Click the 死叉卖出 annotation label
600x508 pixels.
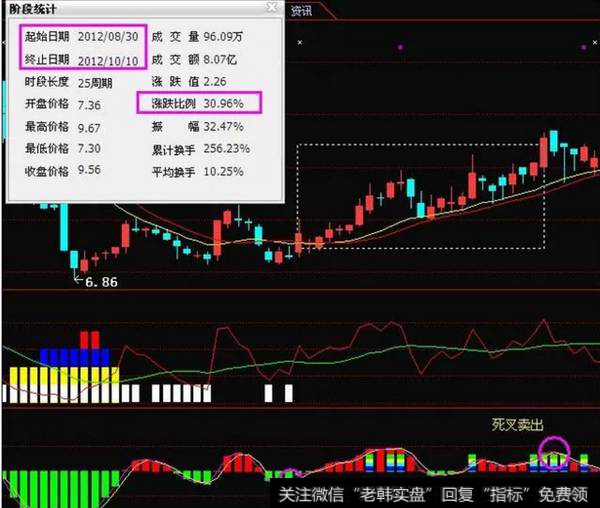click(x=517, y=425)
